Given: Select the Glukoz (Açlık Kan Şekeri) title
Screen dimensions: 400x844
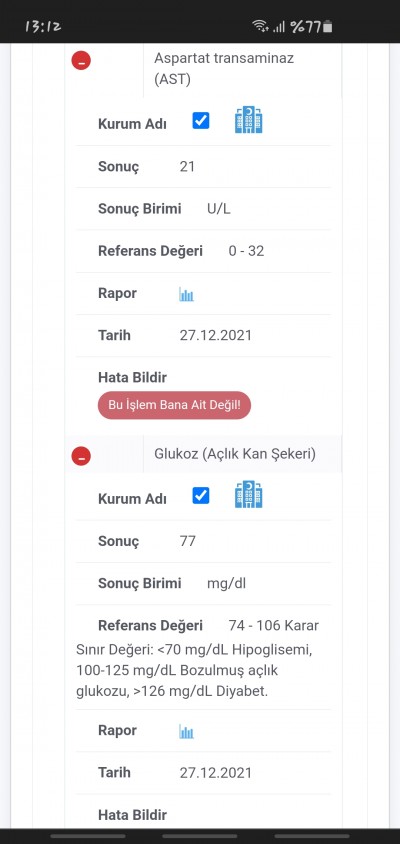Looking at the screenshot, I should [235, 454].
